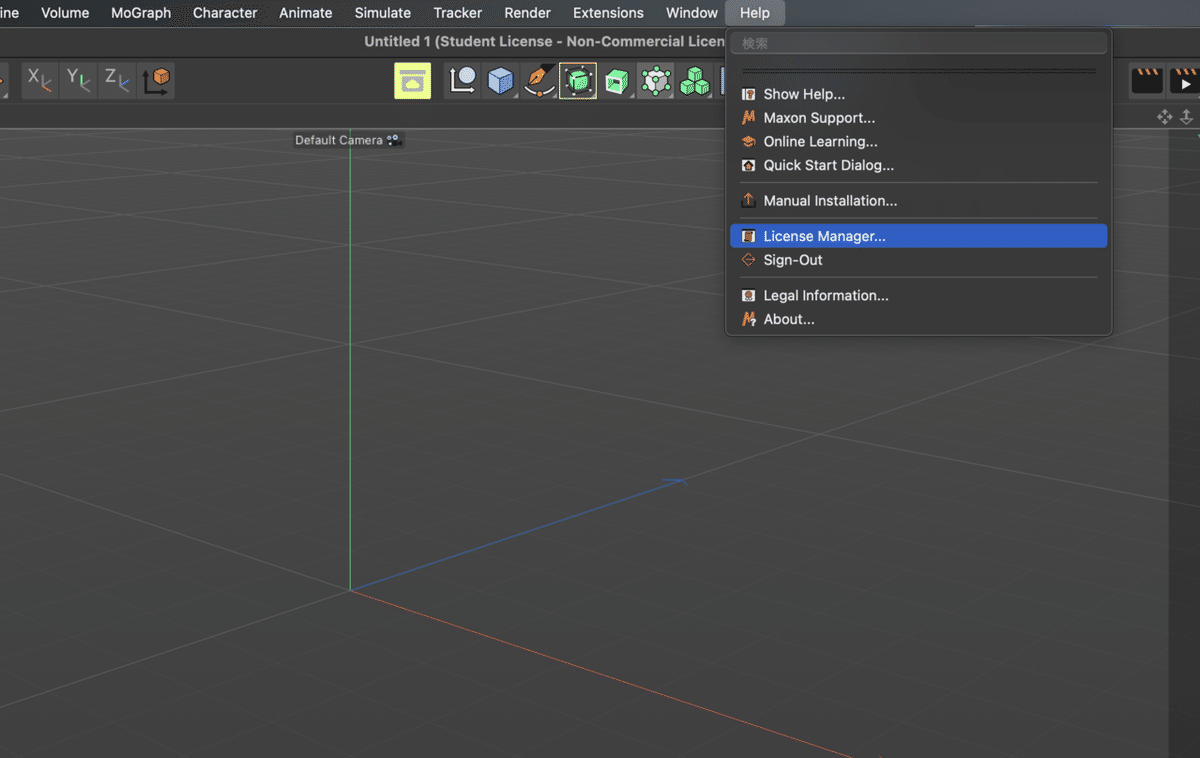The width and height of the screenshot is (1200, 758).
Task: Click the yellow Asset Browser icon
Action: (x=412, y=81)
